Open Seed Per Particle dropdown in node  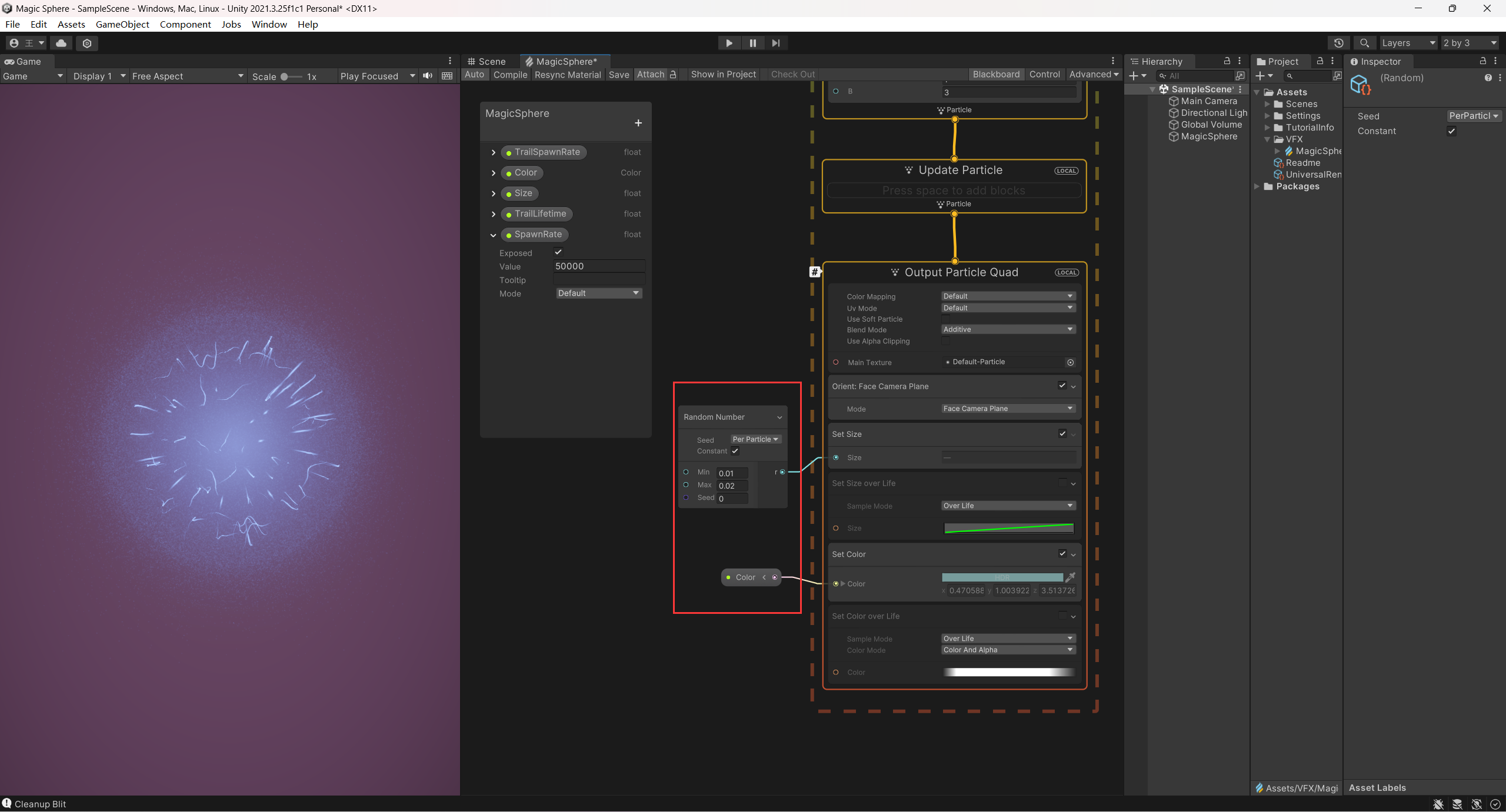coord(755,439)
